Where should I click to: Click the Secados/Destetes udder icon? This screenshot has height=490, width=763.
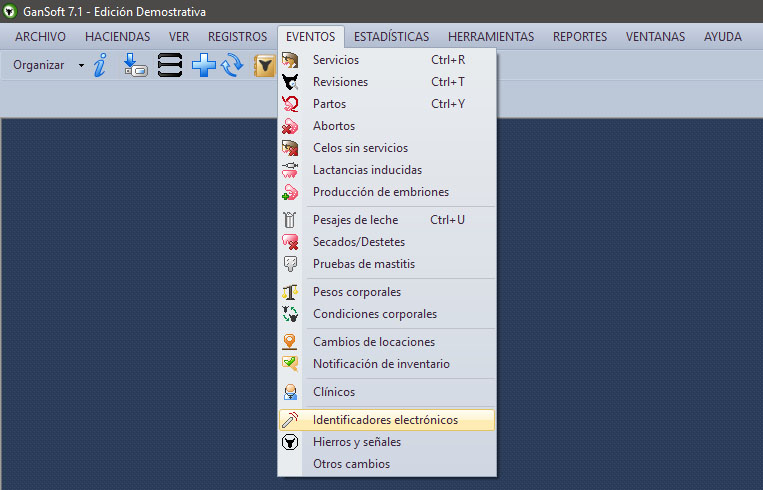tap(290, 242)
